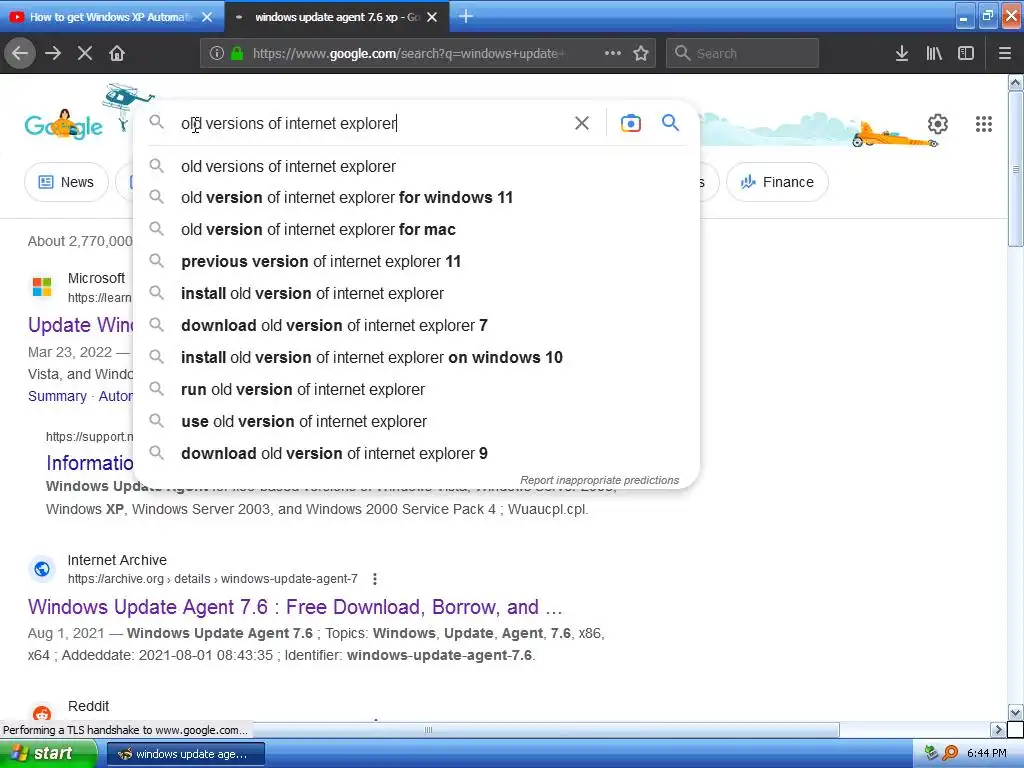Screen dimensions: 1024x768
Task: Choose suggestion ending for windows 11
Action: click(416, 197)
